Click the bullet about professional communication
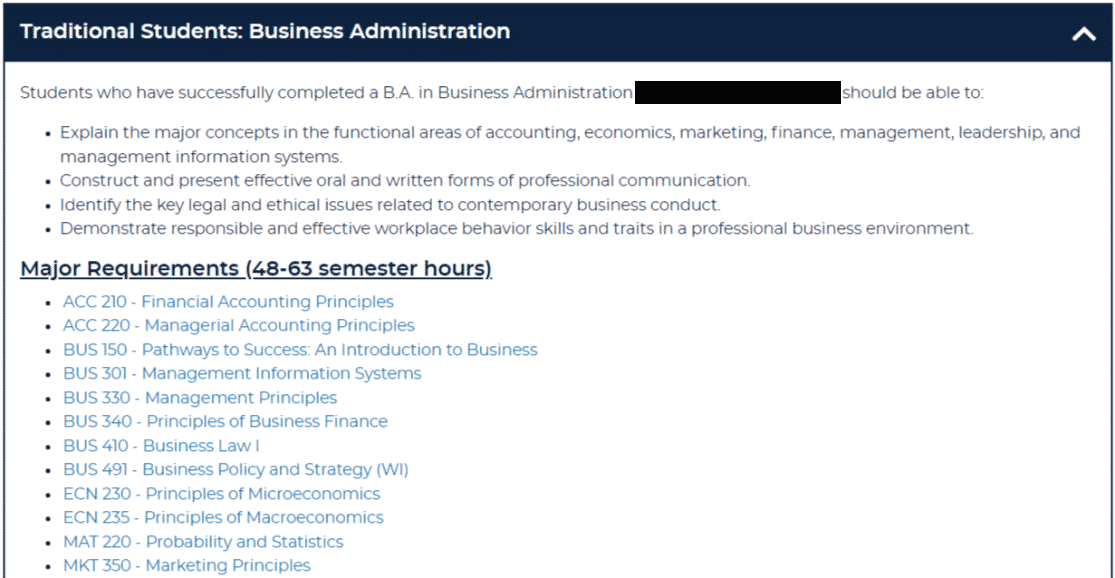1115x578 pixels. [405, 181]
